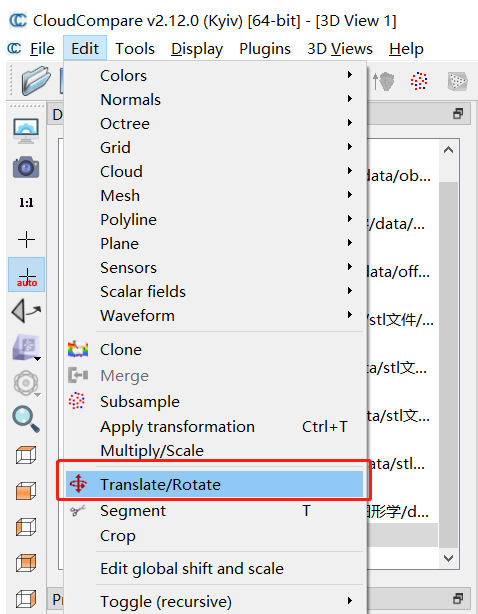Open the Plugins menu
Image resolution: width=478 pixels, height=614 pixels.
coord(265,49)
